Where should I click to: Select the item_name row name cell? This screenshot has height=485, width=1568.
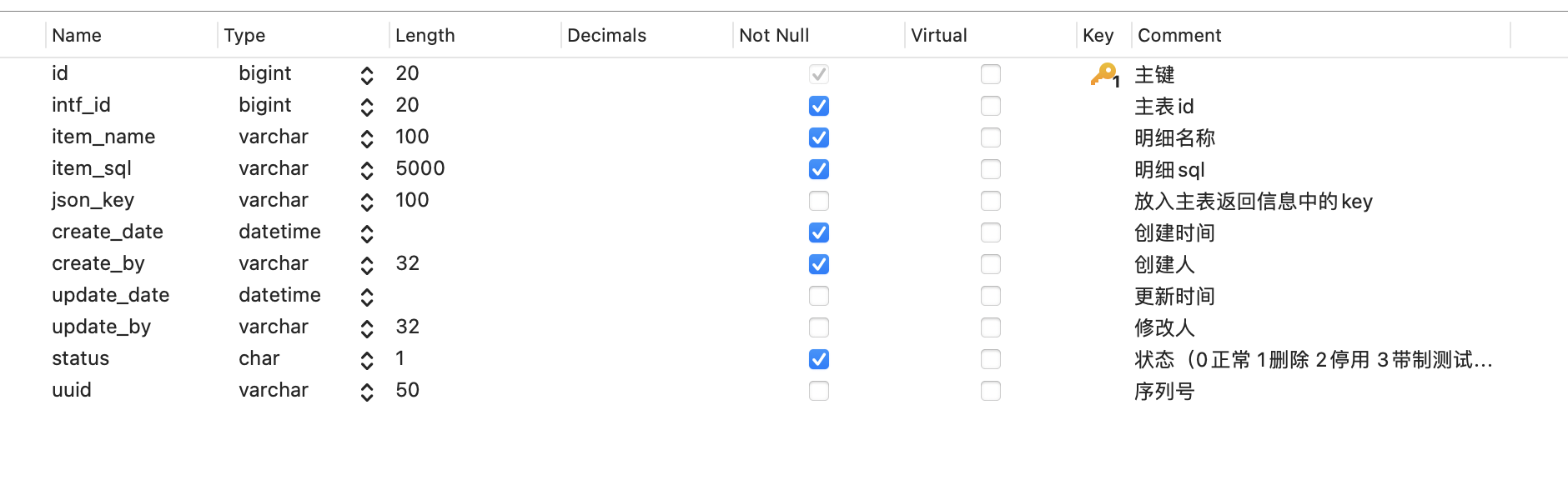[103, 137]
